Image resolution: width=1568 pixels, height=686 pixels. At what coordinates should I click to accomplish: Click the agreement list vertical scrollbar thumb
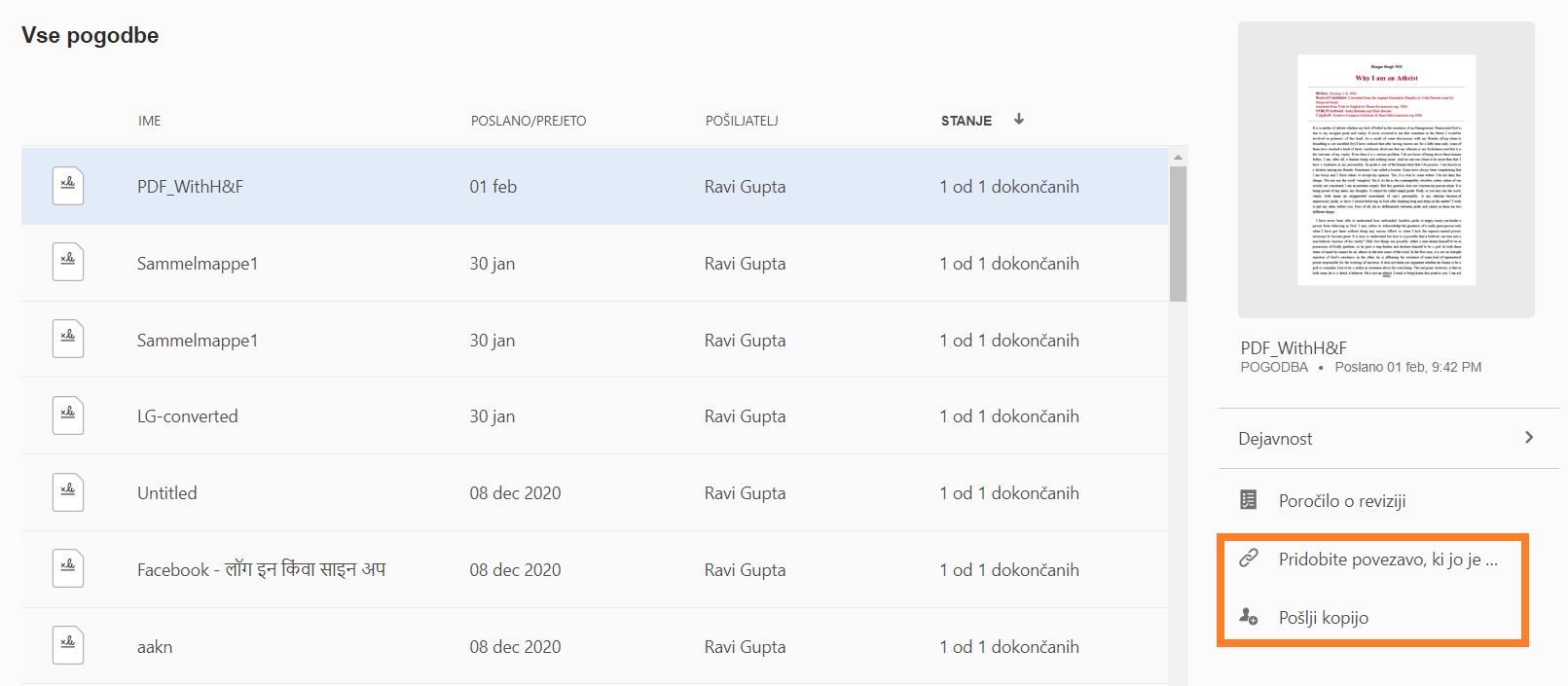[1178, 234]
